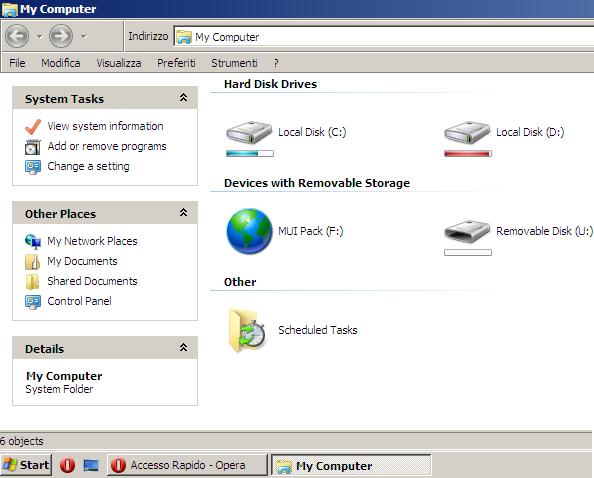Select the Local Disk (C:) drive icon
The height and width of the screenshot is (478, 594).
point(249,132)
